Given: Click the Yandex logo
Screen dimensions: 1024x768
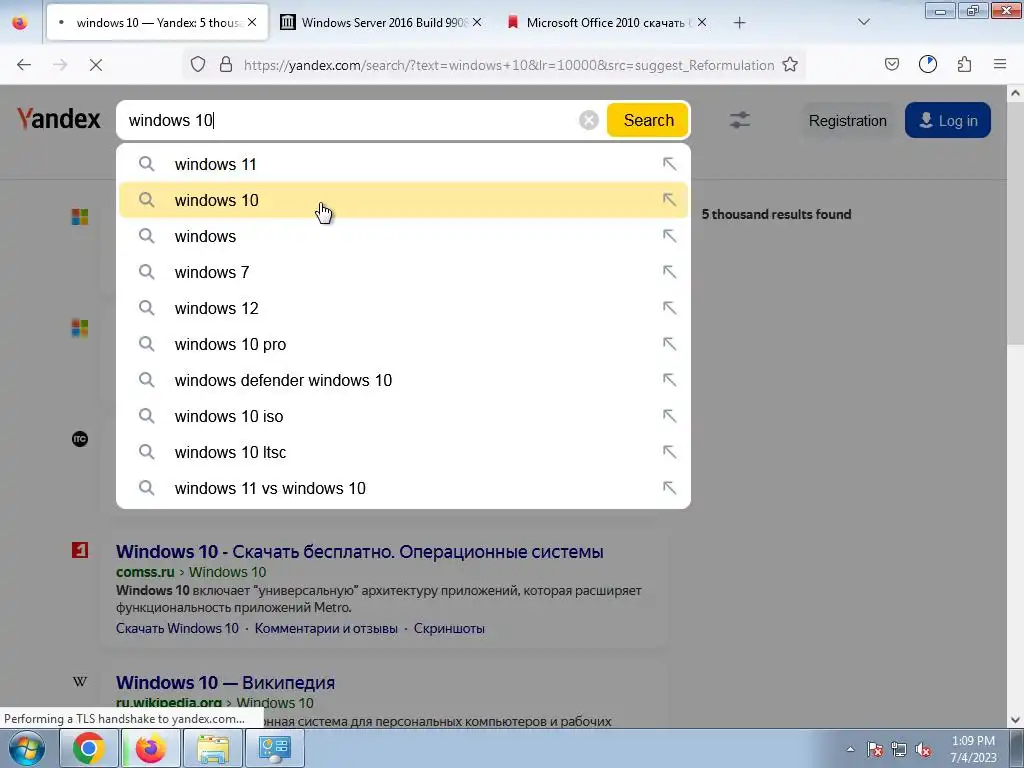Looking at the screenshot, I should click(x=59, y=119).
